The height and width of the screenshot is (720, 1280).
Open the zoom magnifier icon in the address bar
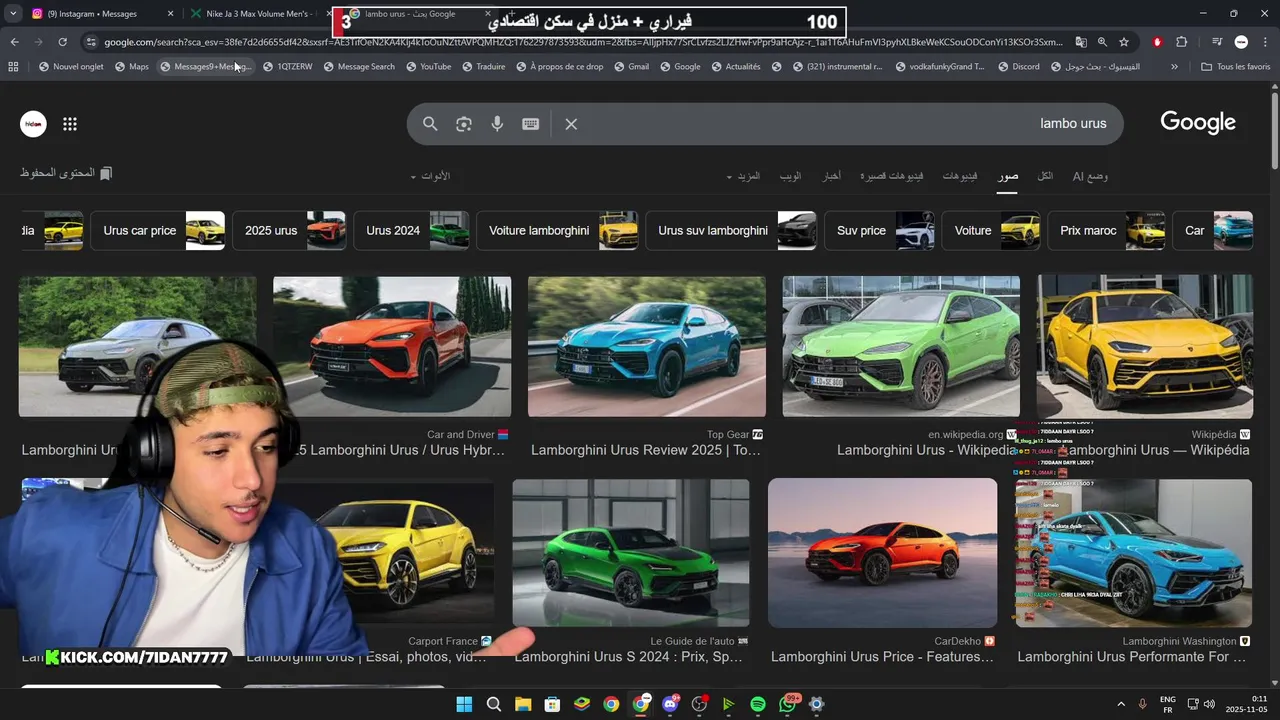click(1102, 42)
